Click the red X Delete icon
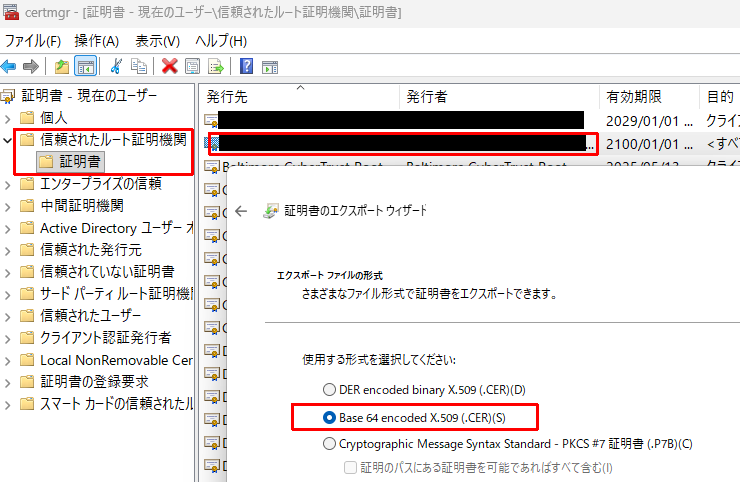The height and width of the screenshot is (482, 740). point(169,66)
